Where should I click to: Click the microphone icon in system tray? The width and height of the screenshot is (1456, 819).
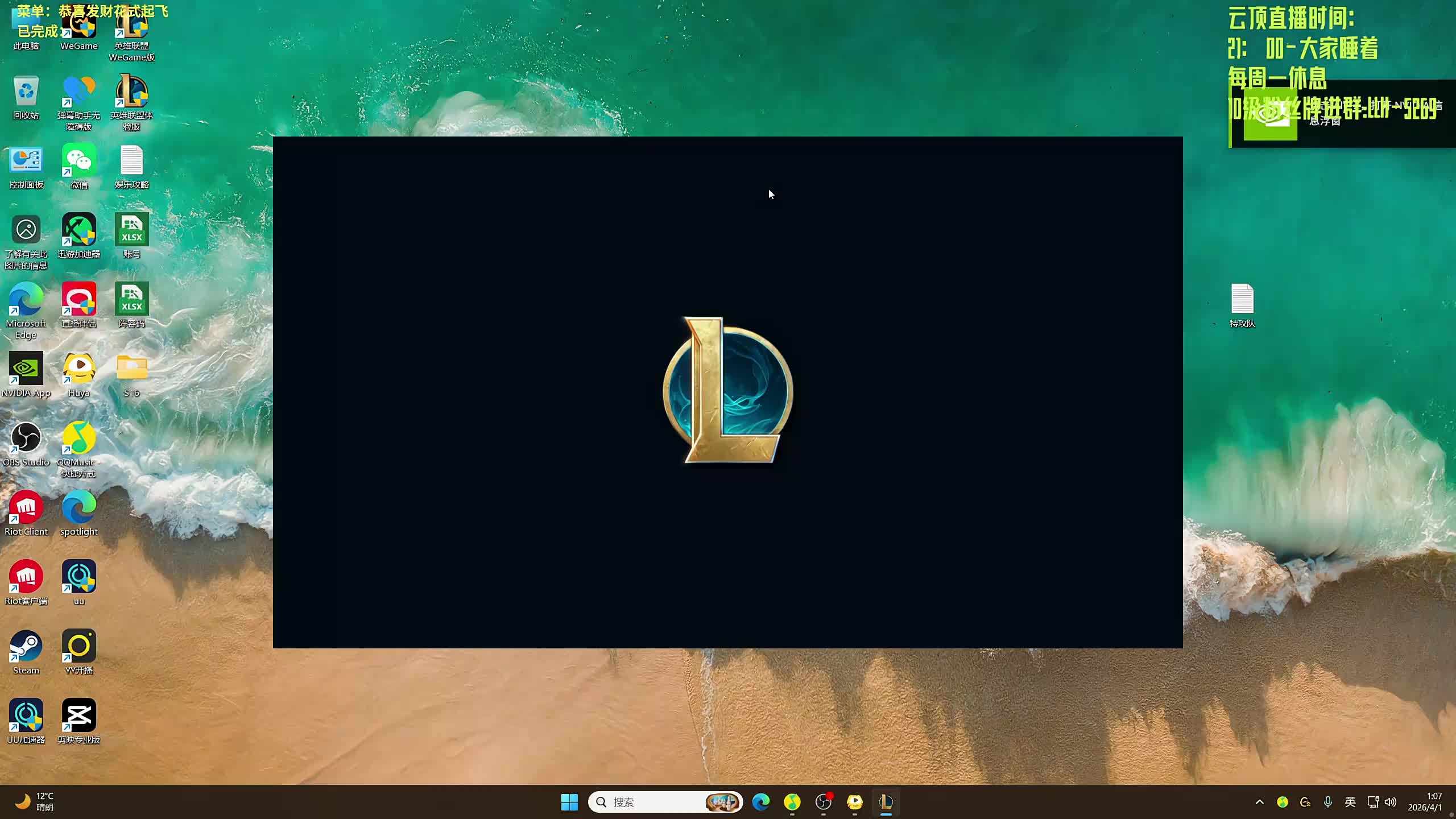point(1327,802)
